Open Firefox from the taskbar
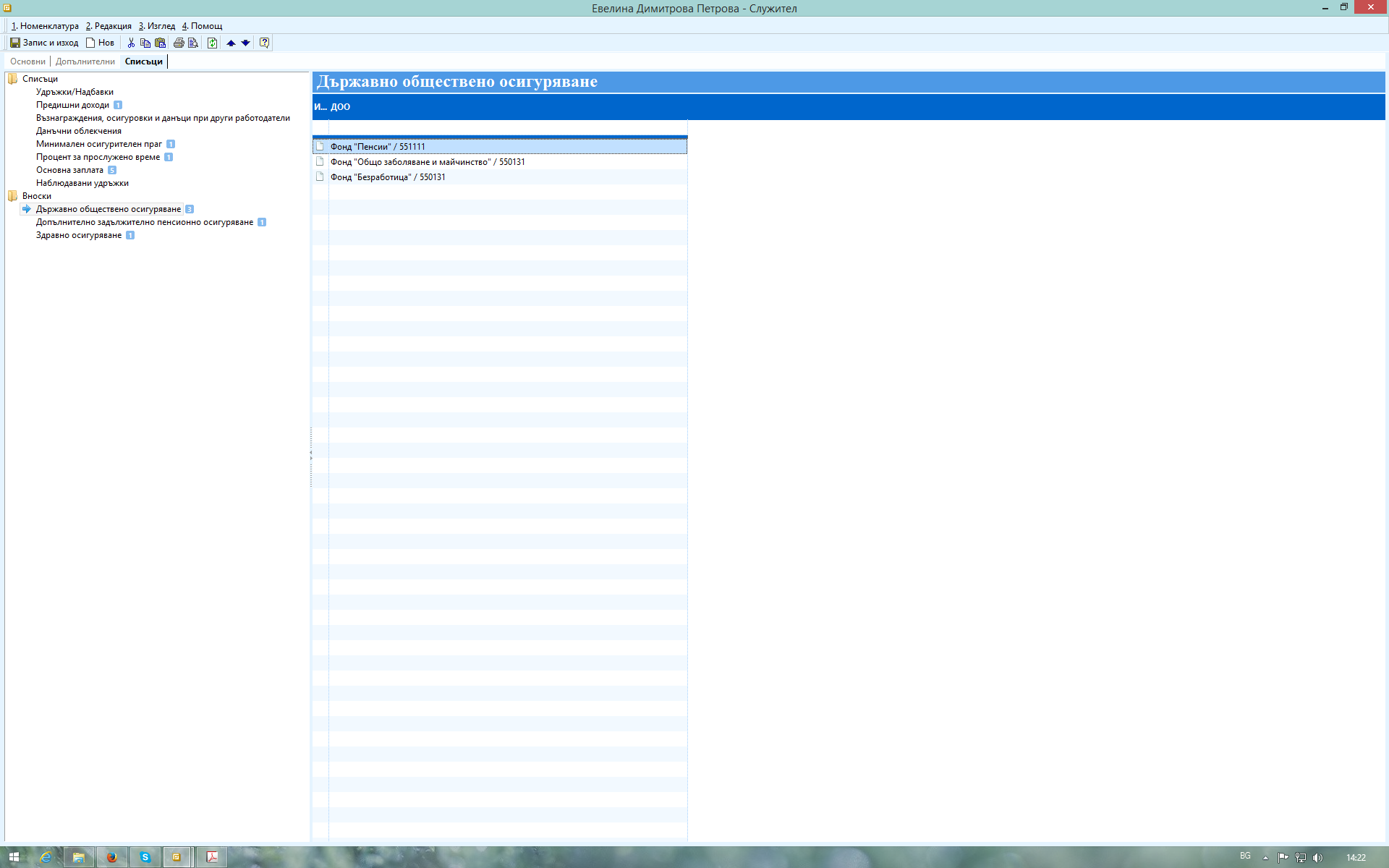 tap(111, 857)
